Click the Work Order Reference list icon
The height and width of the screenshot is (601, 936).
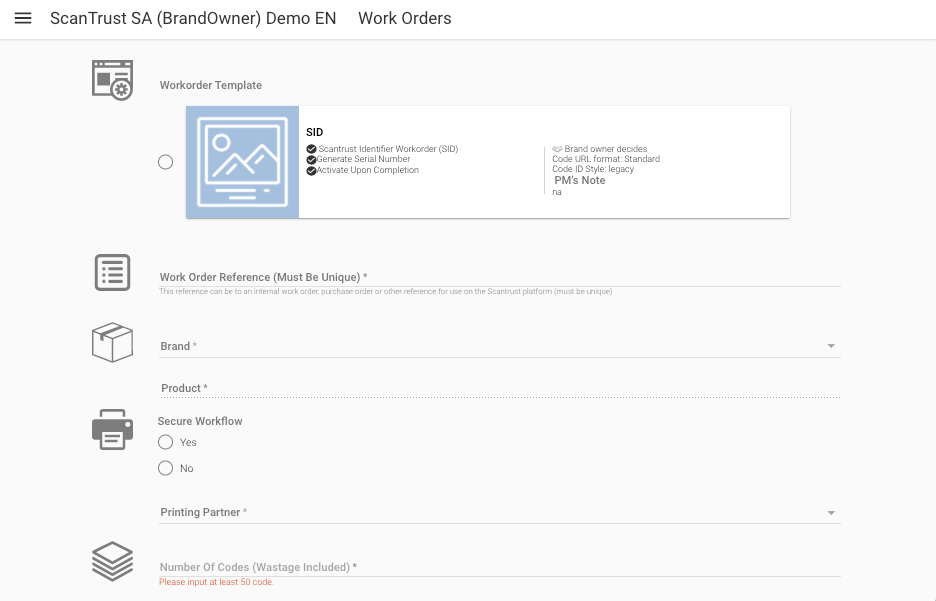[x=112, y=272]
